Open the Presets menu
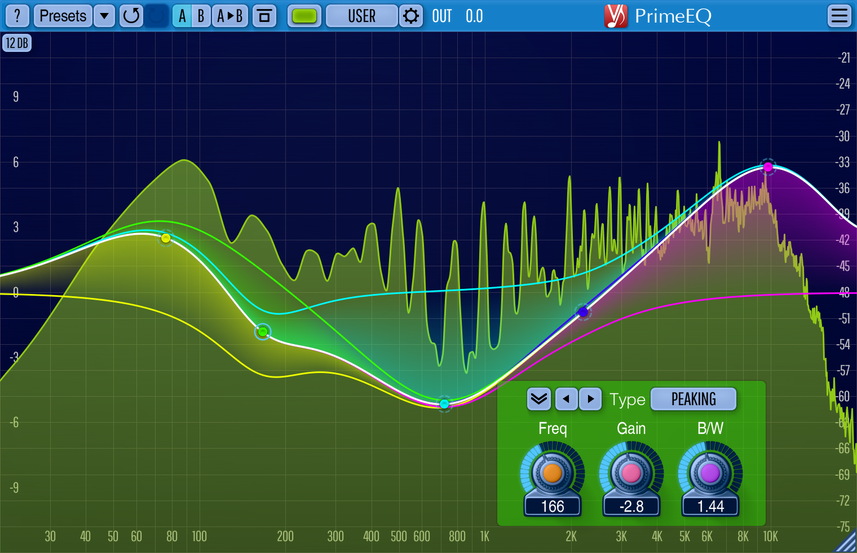This screenshot has height=553, width=857. [x=62, y=16]
